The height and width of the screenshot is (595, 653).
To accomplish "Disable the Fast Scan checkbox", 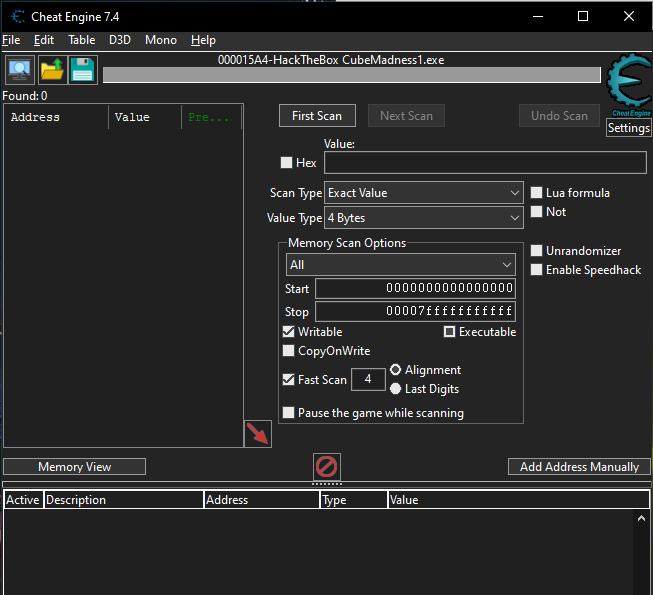I will (289, 379).
